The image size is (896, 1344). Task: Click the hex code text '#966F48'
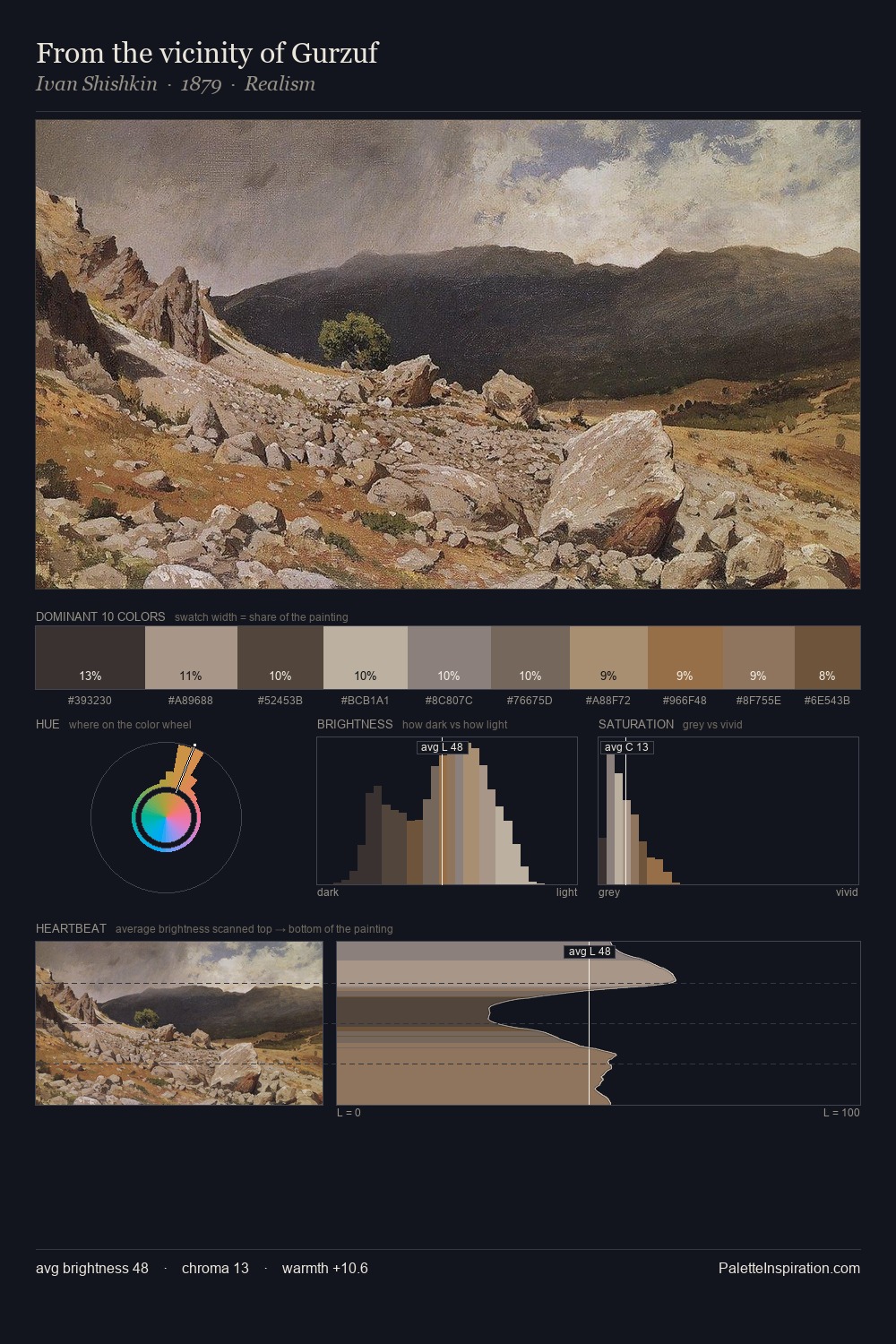[685, 701]
